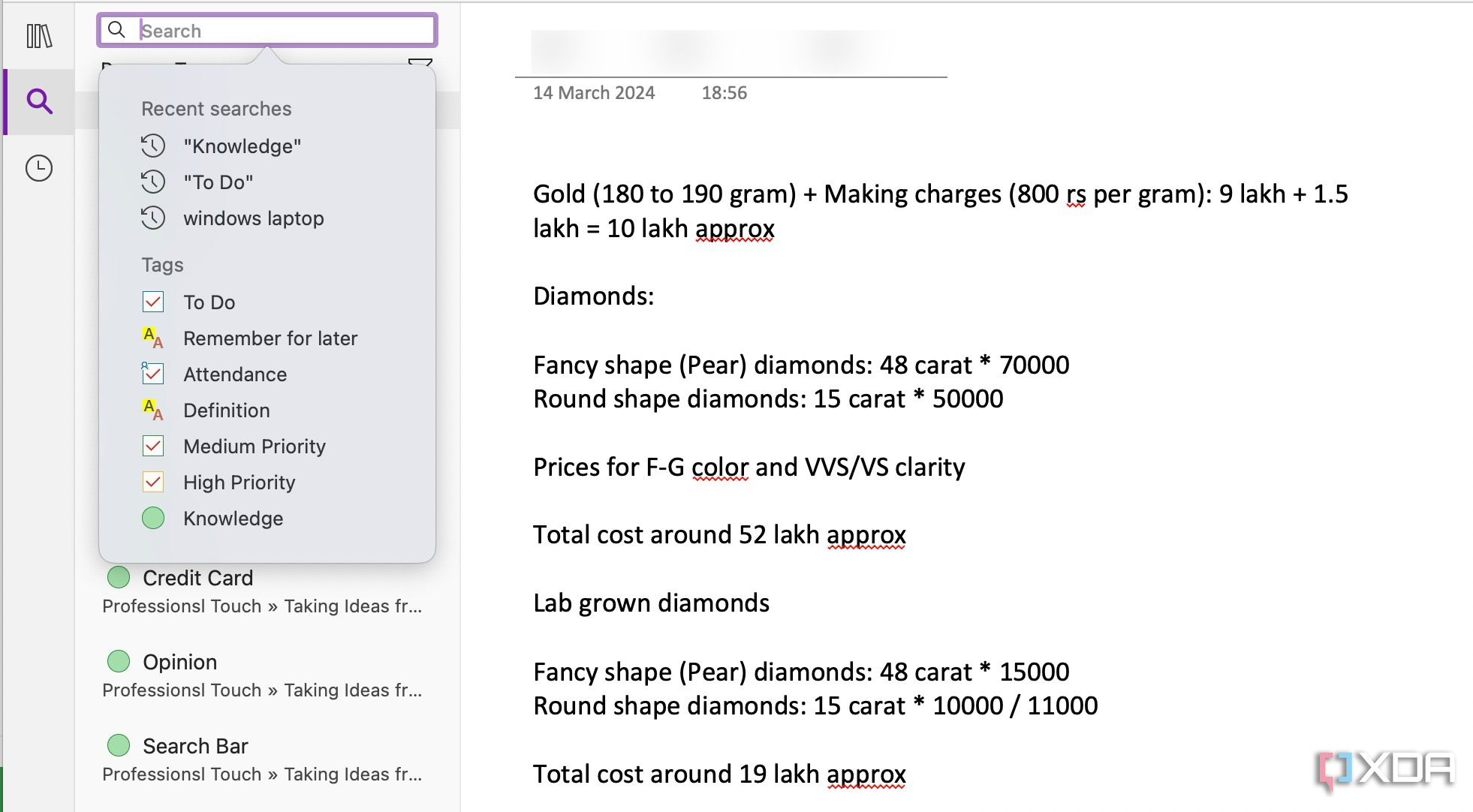Expand the recent search "Knowledge"
This screenshot has height=812, width=1473.
point(242,145)
